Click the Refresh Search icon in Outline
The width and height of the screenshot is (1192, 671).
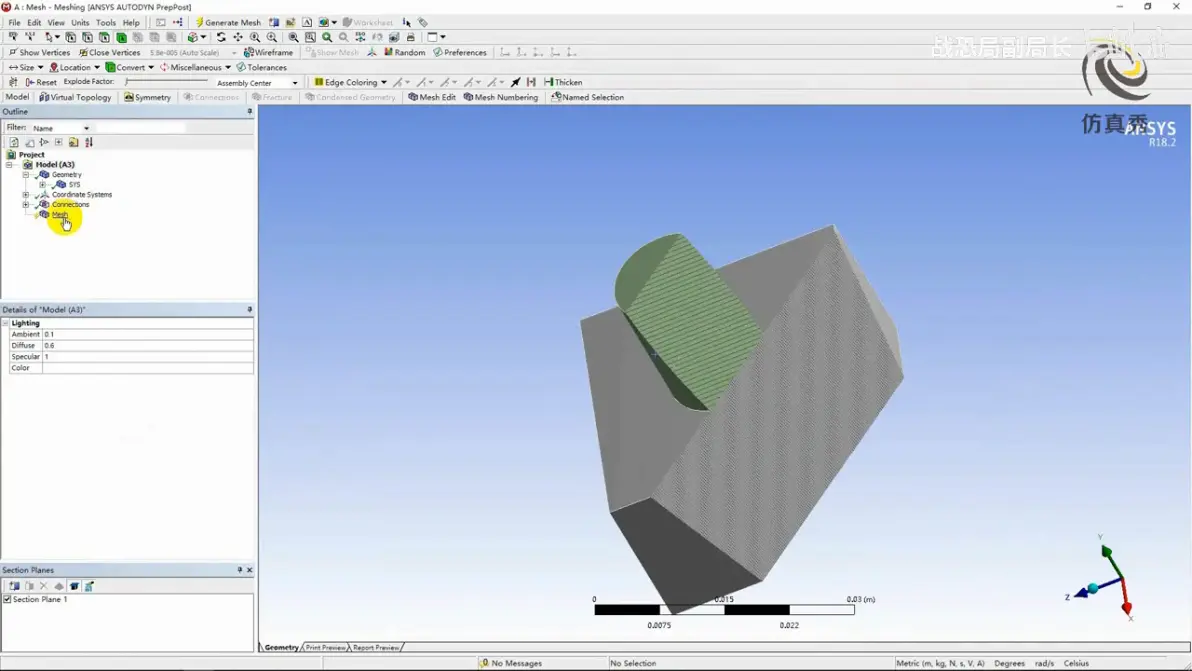[x=14, y=142]
